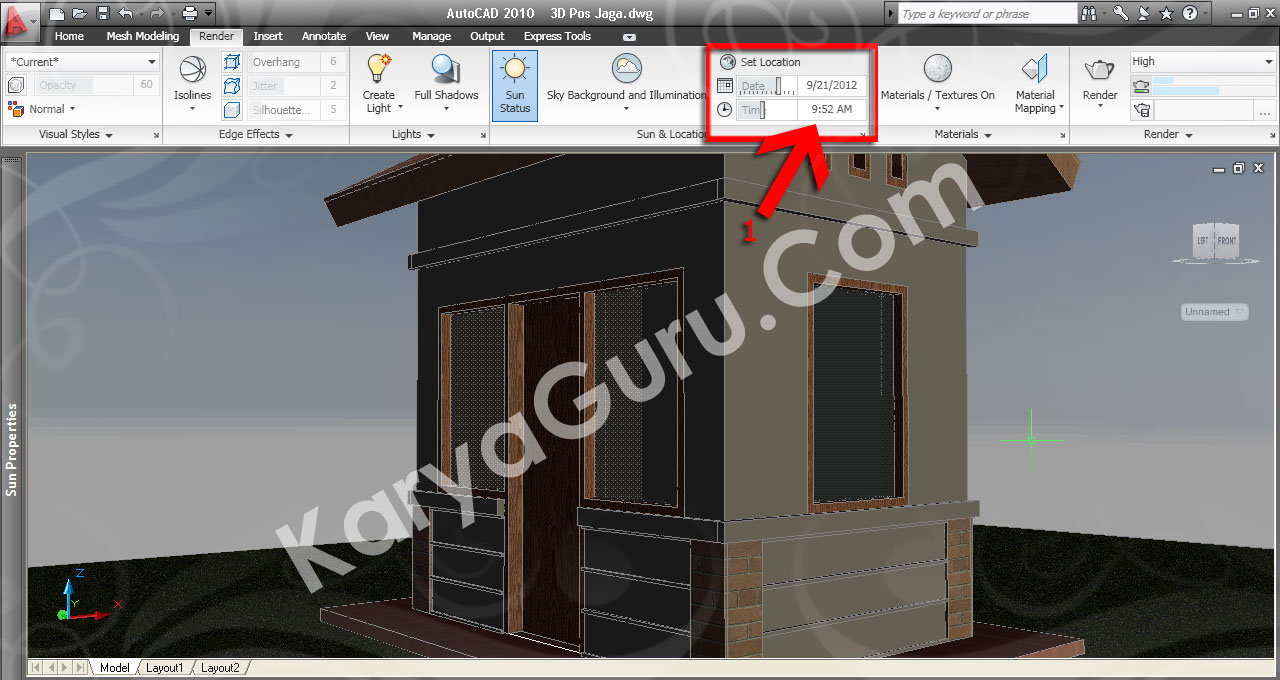Click the Material Mapping icon
Viewport: 1280px width, 680px height.
(x=1035, y=69)
